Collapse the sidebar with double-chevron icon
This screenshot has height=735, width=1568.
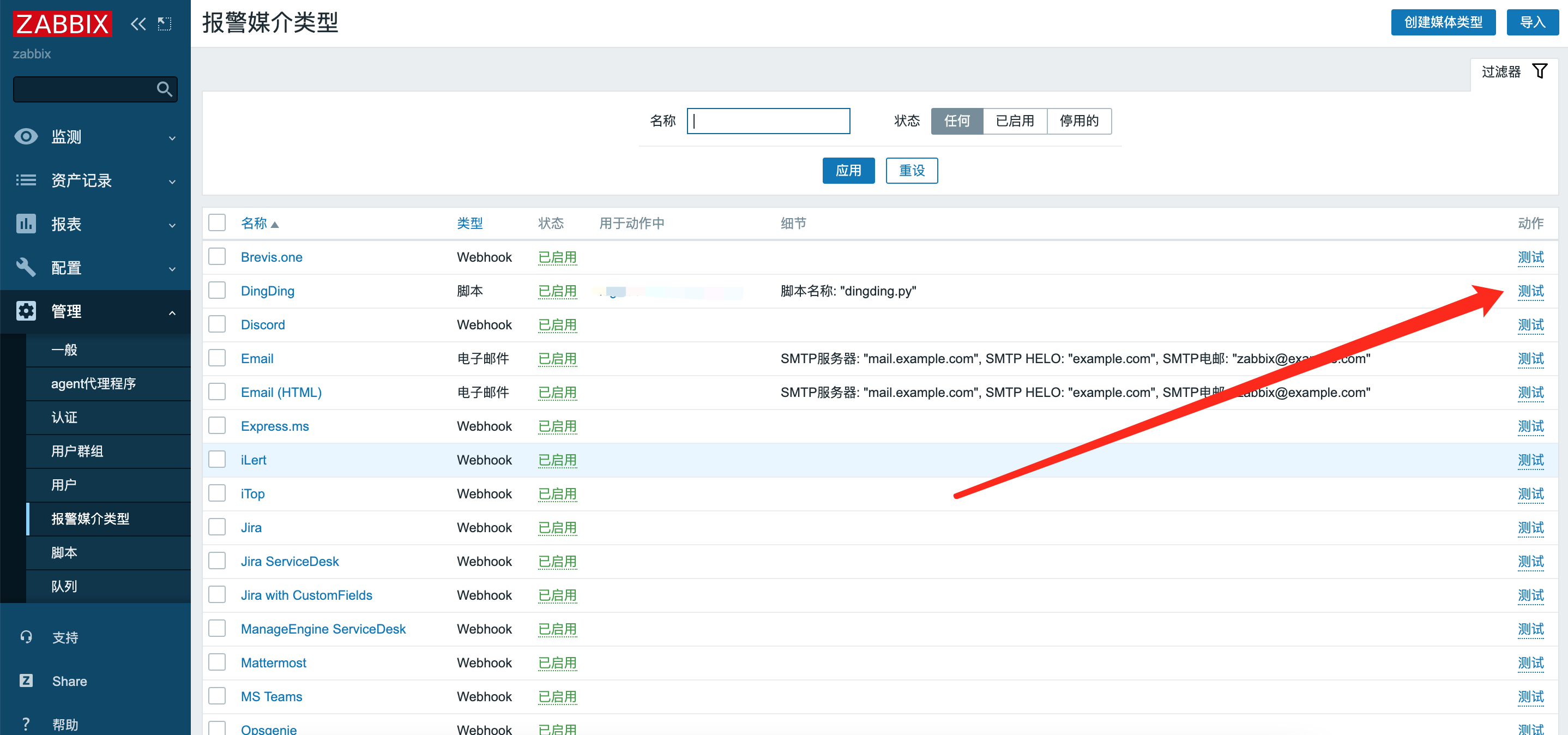(x=138, y=24)
